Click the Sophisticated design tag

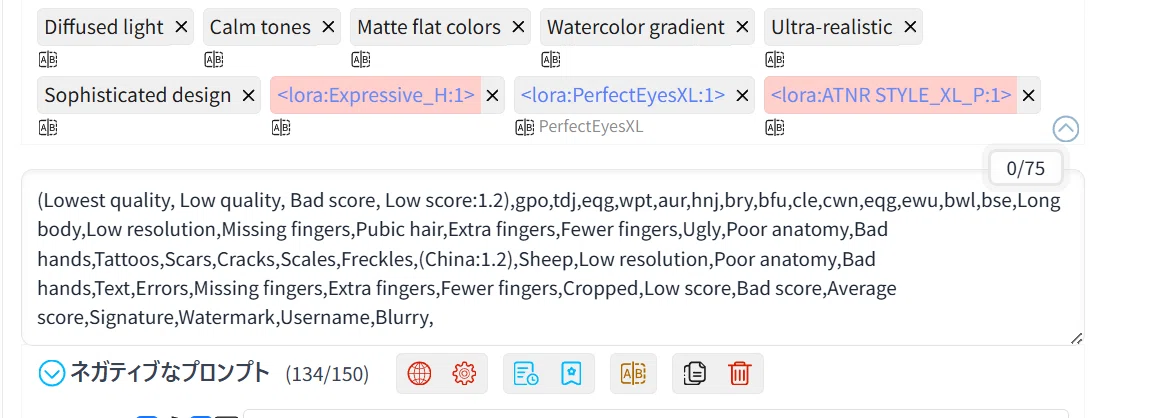pyautogui.click(x=138, y=95)
